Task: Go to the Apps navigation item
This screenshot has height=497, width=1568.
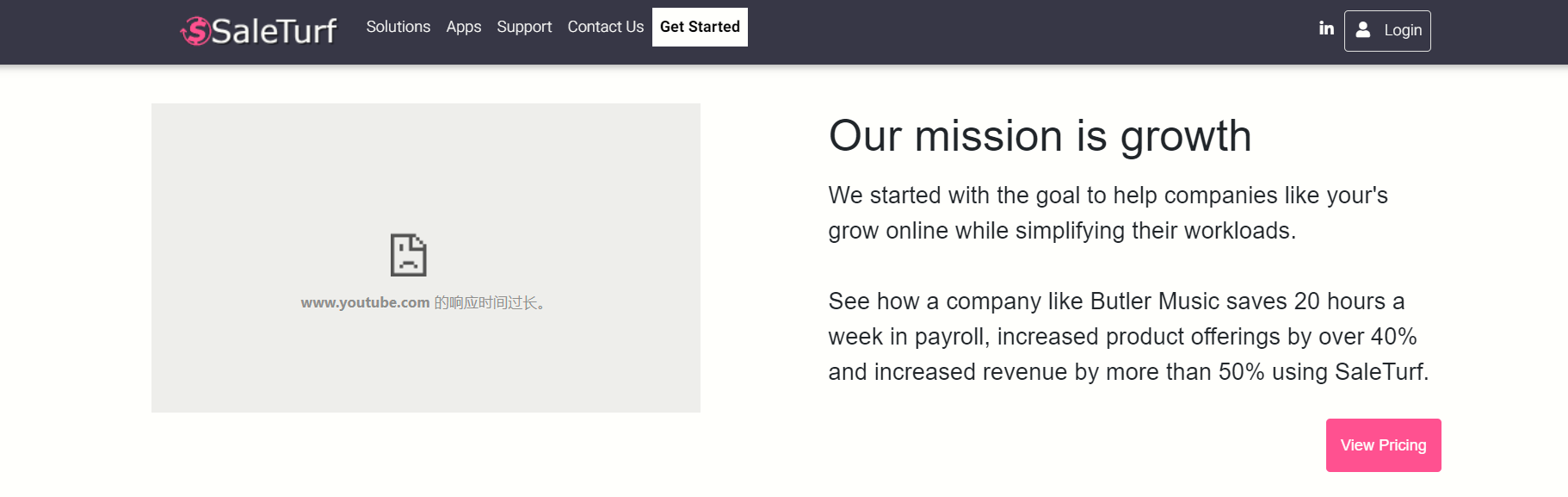Action: coord(463,27)
